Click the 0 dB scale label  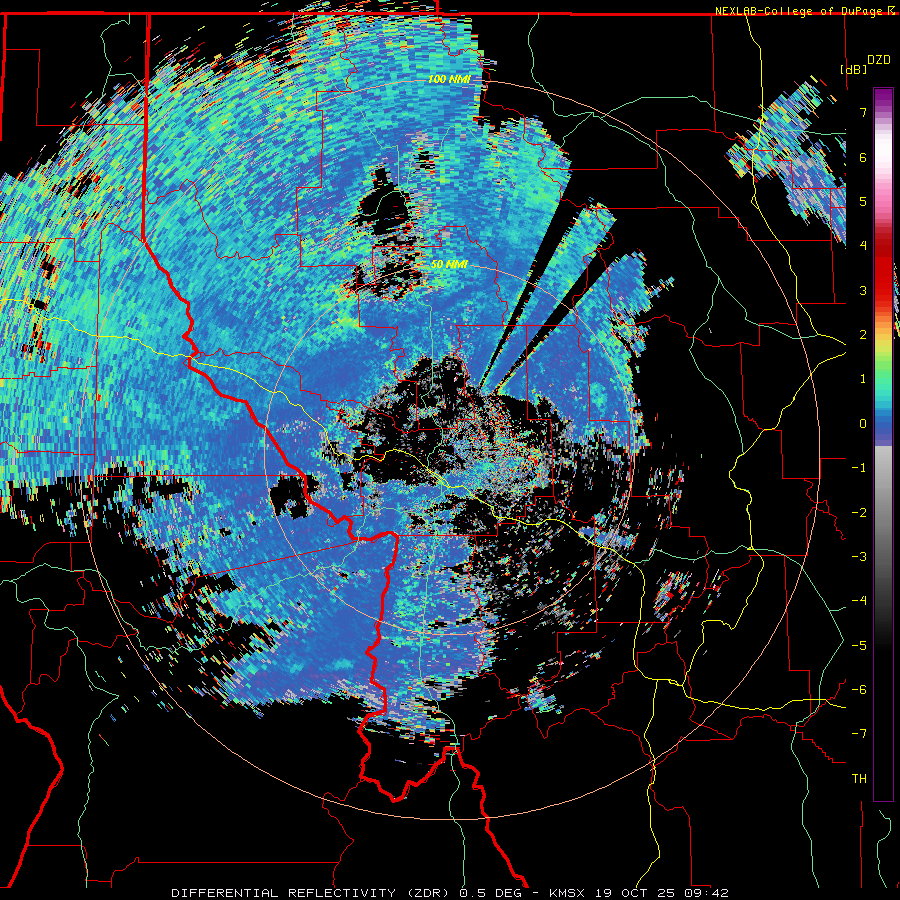click(863, 424)
